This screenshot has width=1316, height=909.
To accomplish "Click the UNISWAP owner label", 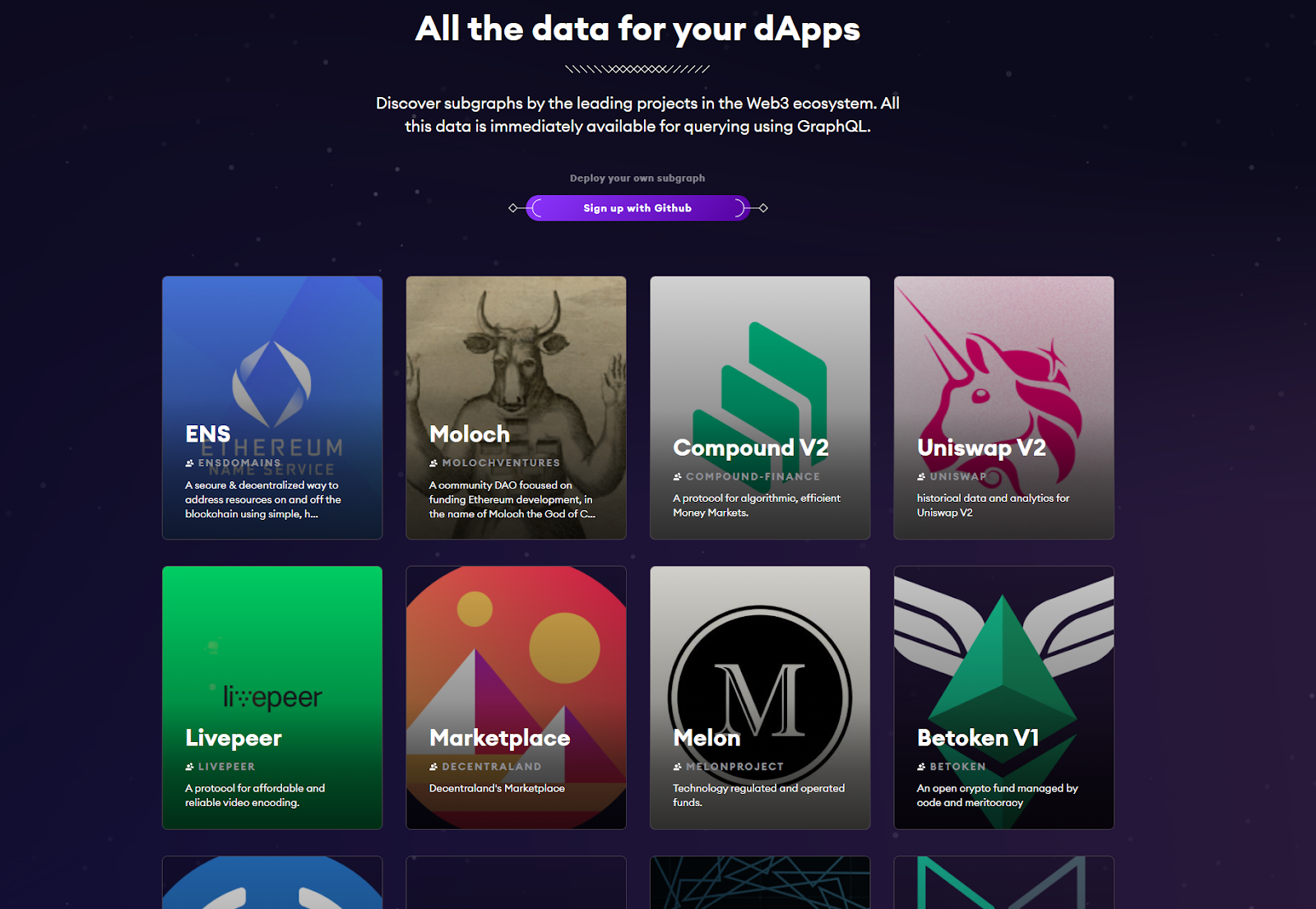I will (958, 476).
